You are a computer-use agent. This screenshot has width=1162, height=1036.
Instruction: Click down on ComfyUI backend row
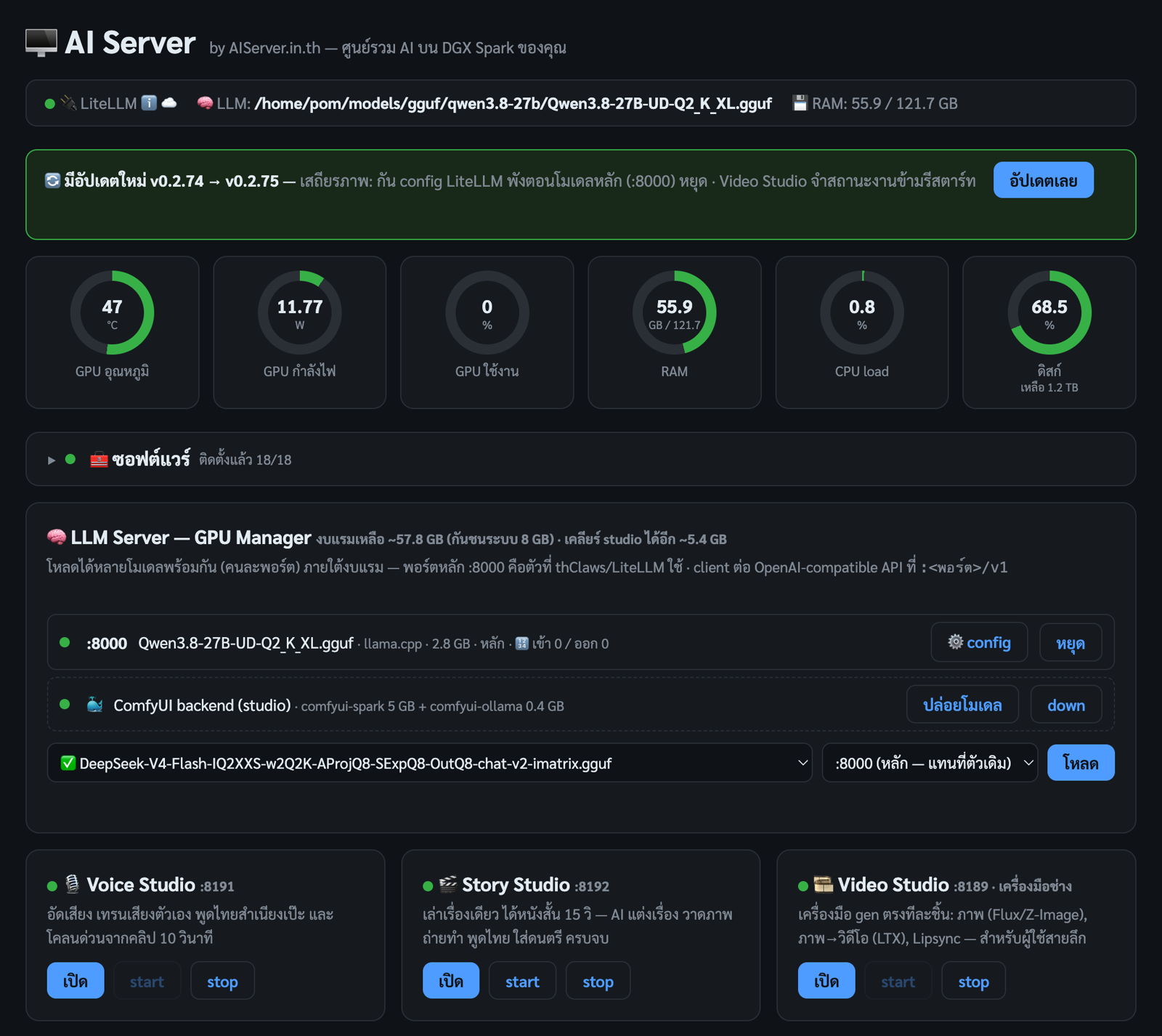click(1066, 705)
